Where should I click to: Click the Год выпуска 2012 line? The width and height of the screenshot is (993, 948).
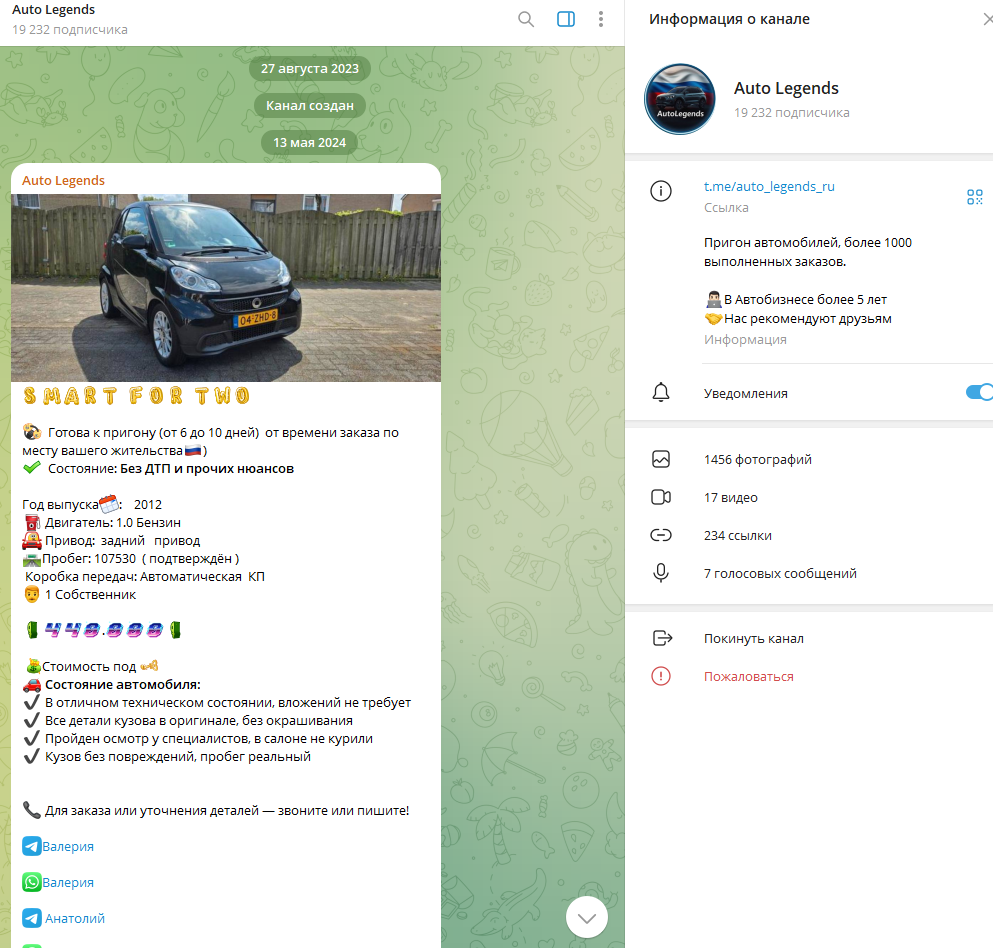(x=92, y=504)
